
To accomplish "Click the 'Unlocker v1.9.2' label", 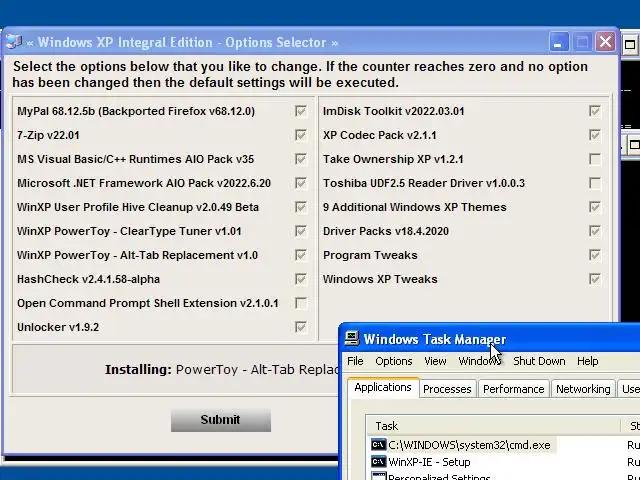I will click(x=58, y=327).
